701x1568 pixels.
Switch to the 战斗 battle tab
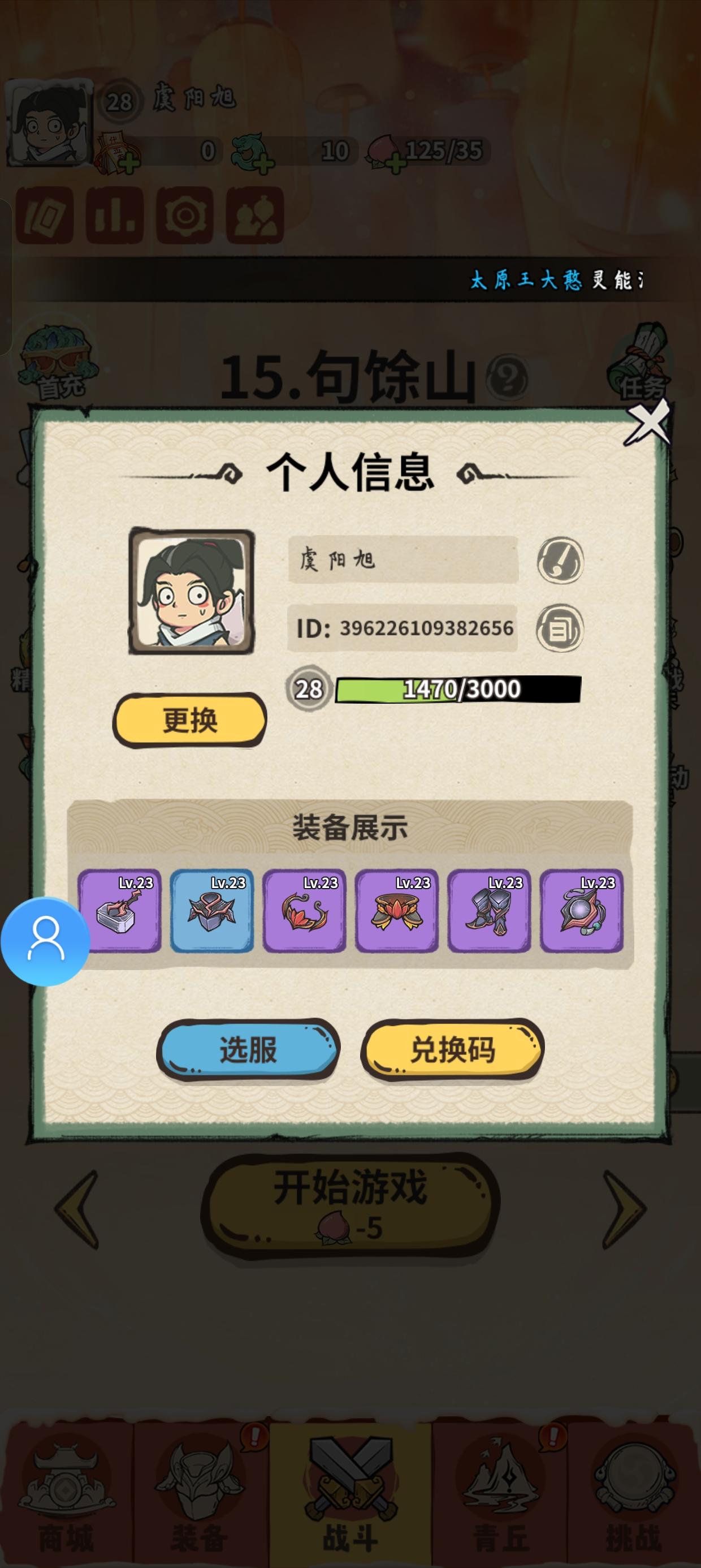(x=350, y=1495)
